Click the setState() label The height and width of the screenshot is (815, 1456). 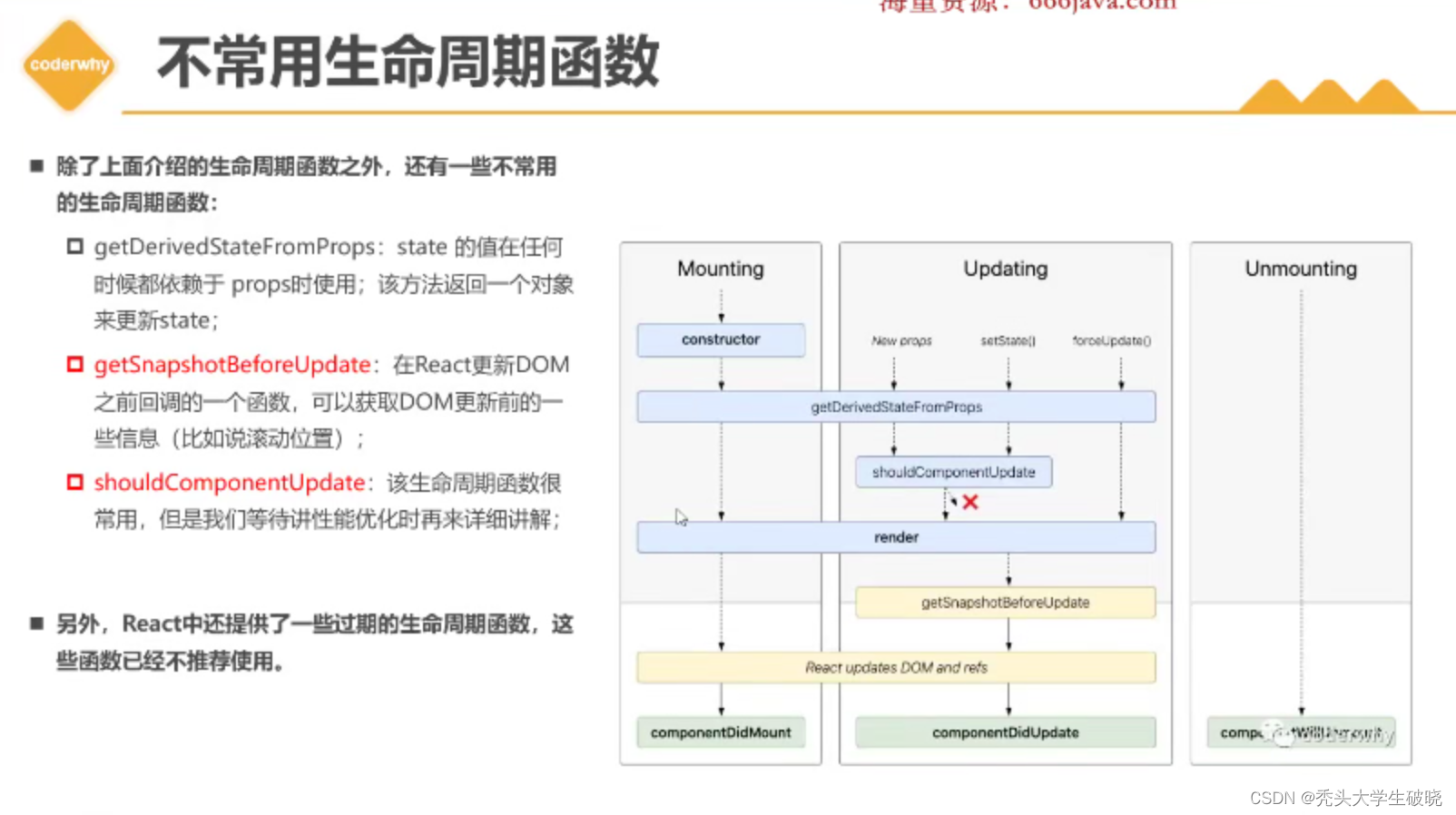[x=1008, y=341]
